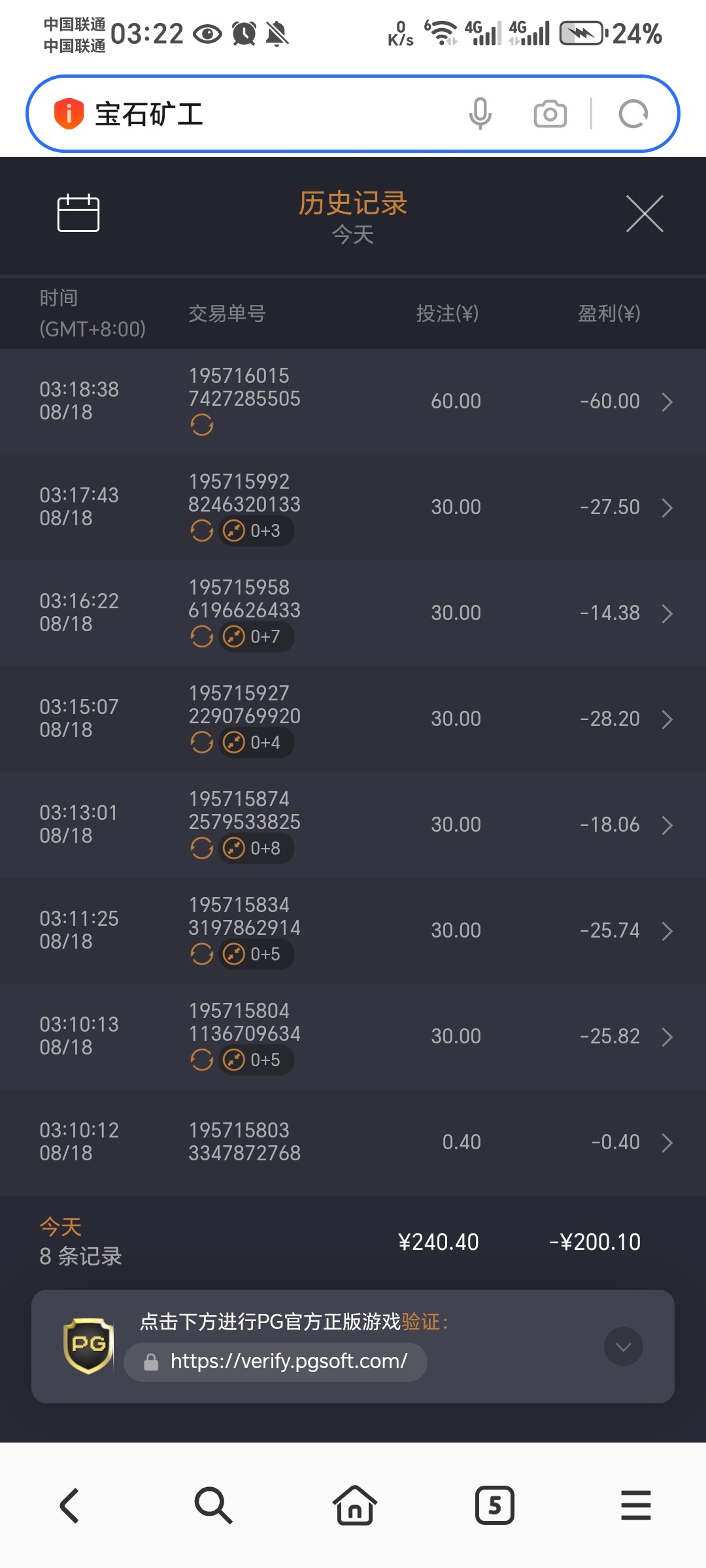Image resolution: width=706 pixels, height=1568 pixels.
Task: Open the browser hamburger menu
Action: click(x=635, y=1506)
